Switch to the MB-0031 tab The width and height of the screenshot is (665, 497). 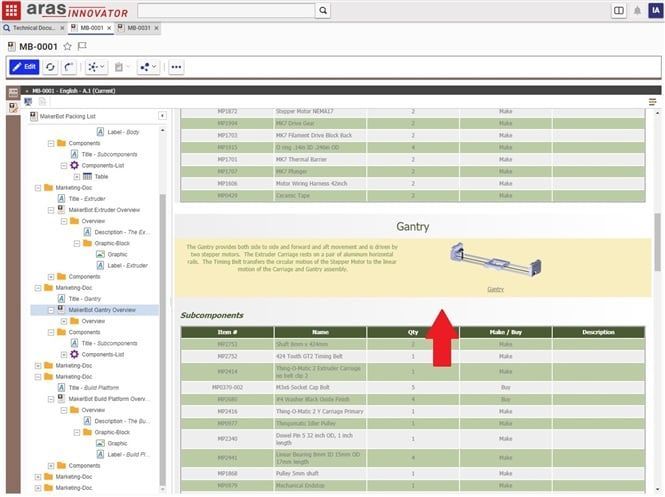pos(138,28)
